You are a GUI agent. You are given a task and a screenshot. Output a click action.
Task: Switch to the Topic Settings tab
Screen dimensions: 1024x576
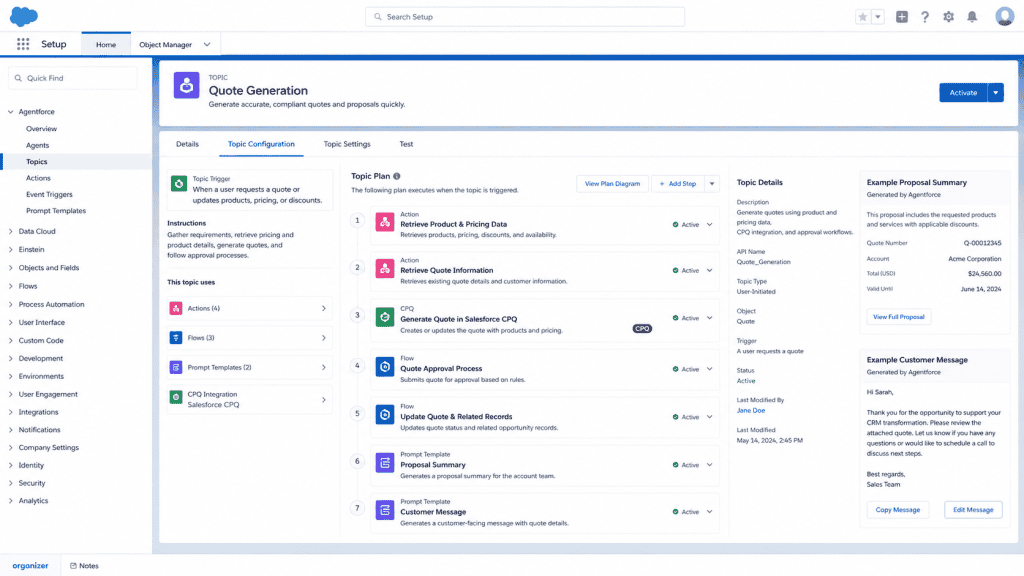click(x=347, y=144)
